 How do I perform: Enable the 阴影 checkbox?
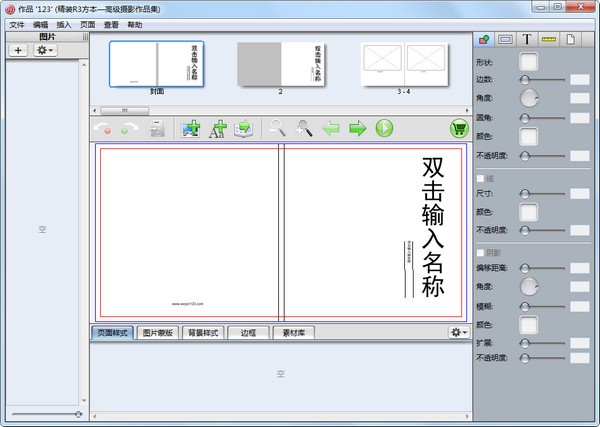(x=480, y=253)
